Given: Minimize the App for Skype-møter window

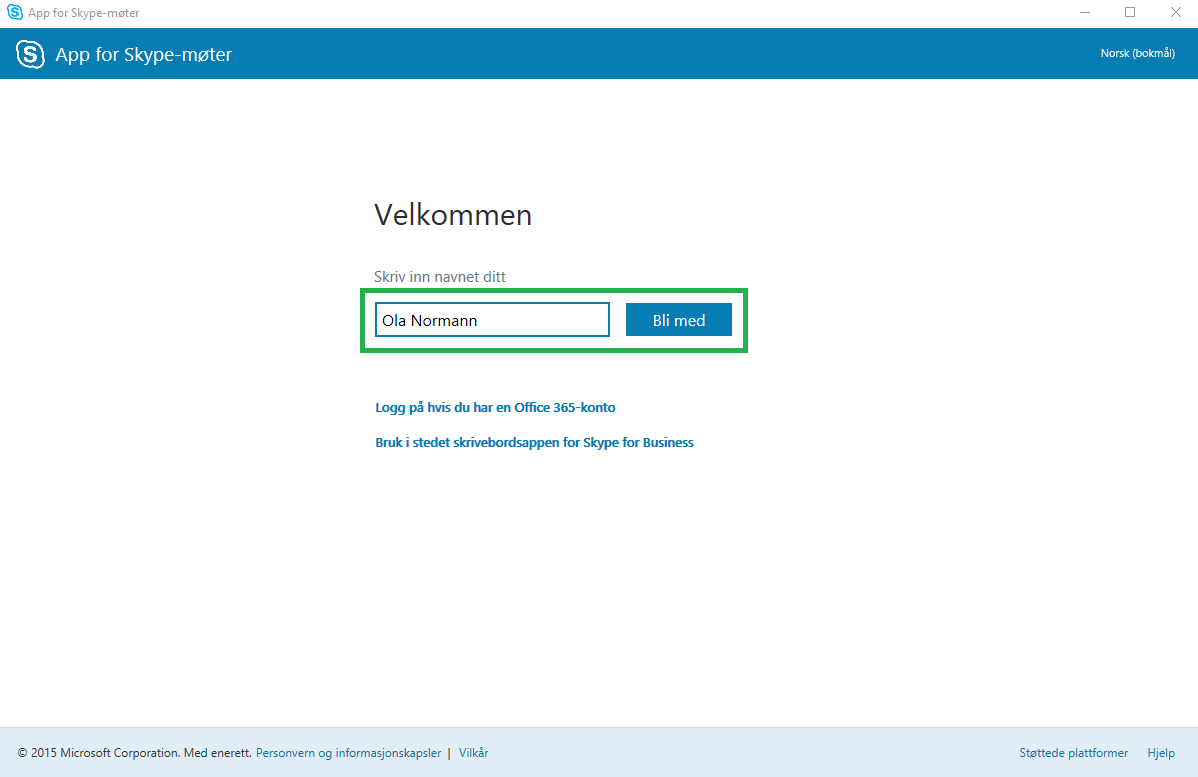Looking at the screenshot, I should (1085, 12).
